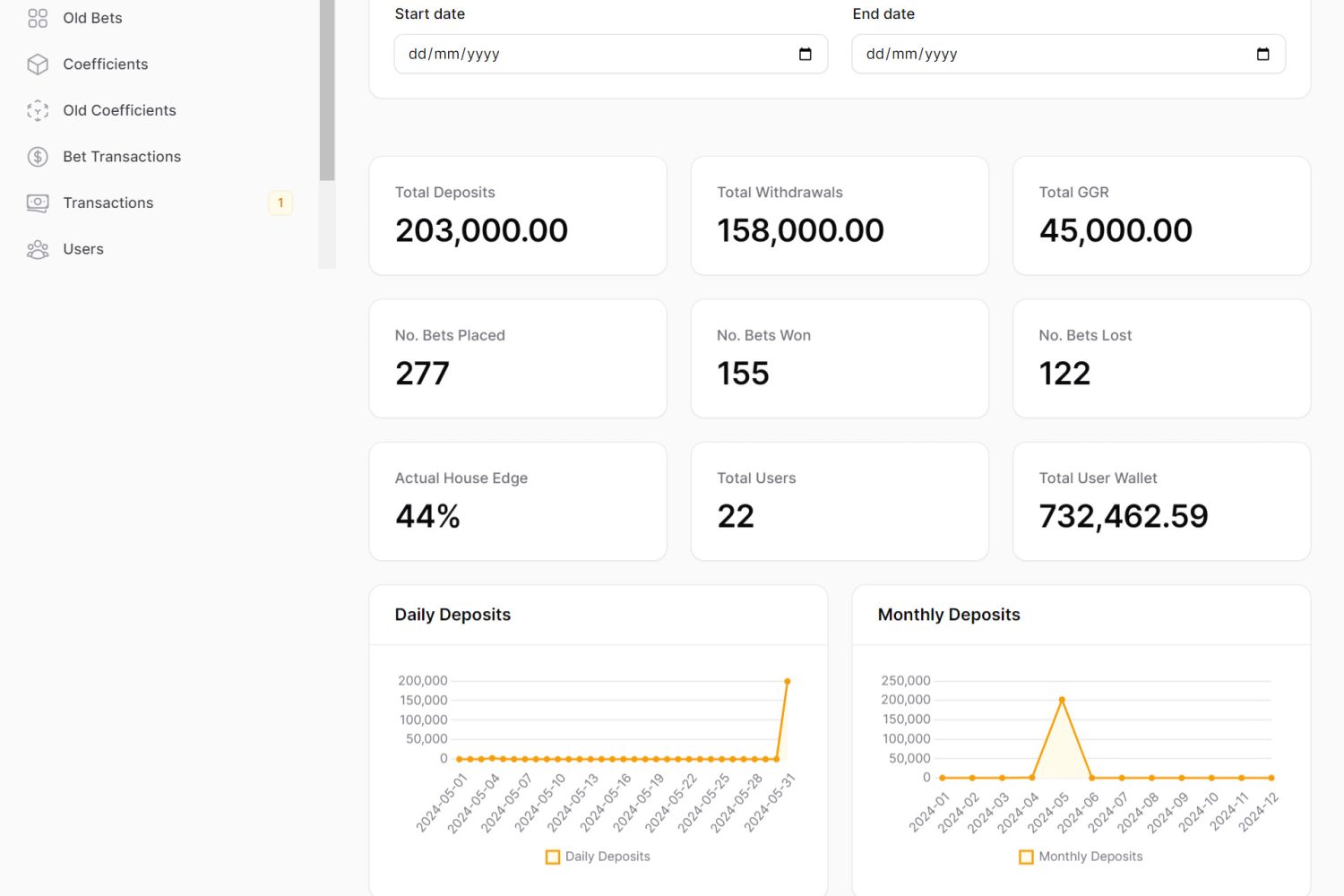Click the Total Deposits card label
The height and width of the screenshot is (896, 1344).
444,193
